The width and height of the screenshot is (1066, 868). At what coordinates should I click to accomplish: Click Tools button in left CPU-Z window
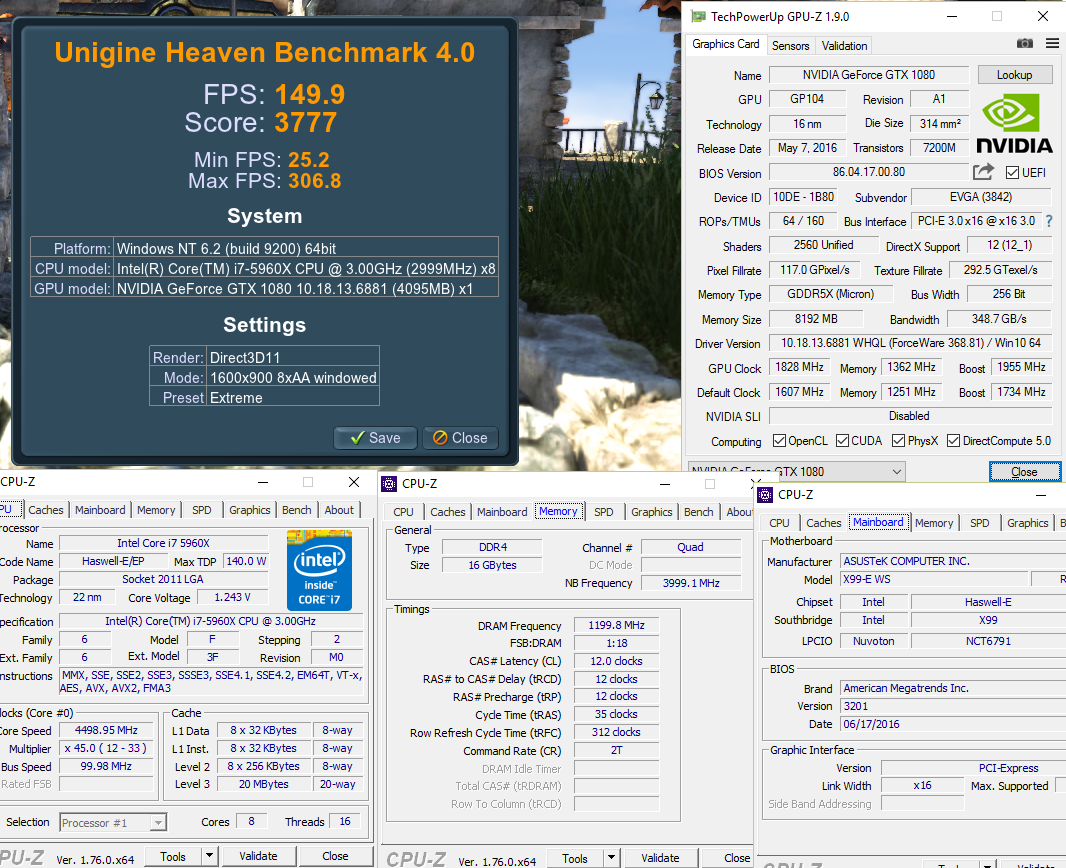tap(173, 856)
